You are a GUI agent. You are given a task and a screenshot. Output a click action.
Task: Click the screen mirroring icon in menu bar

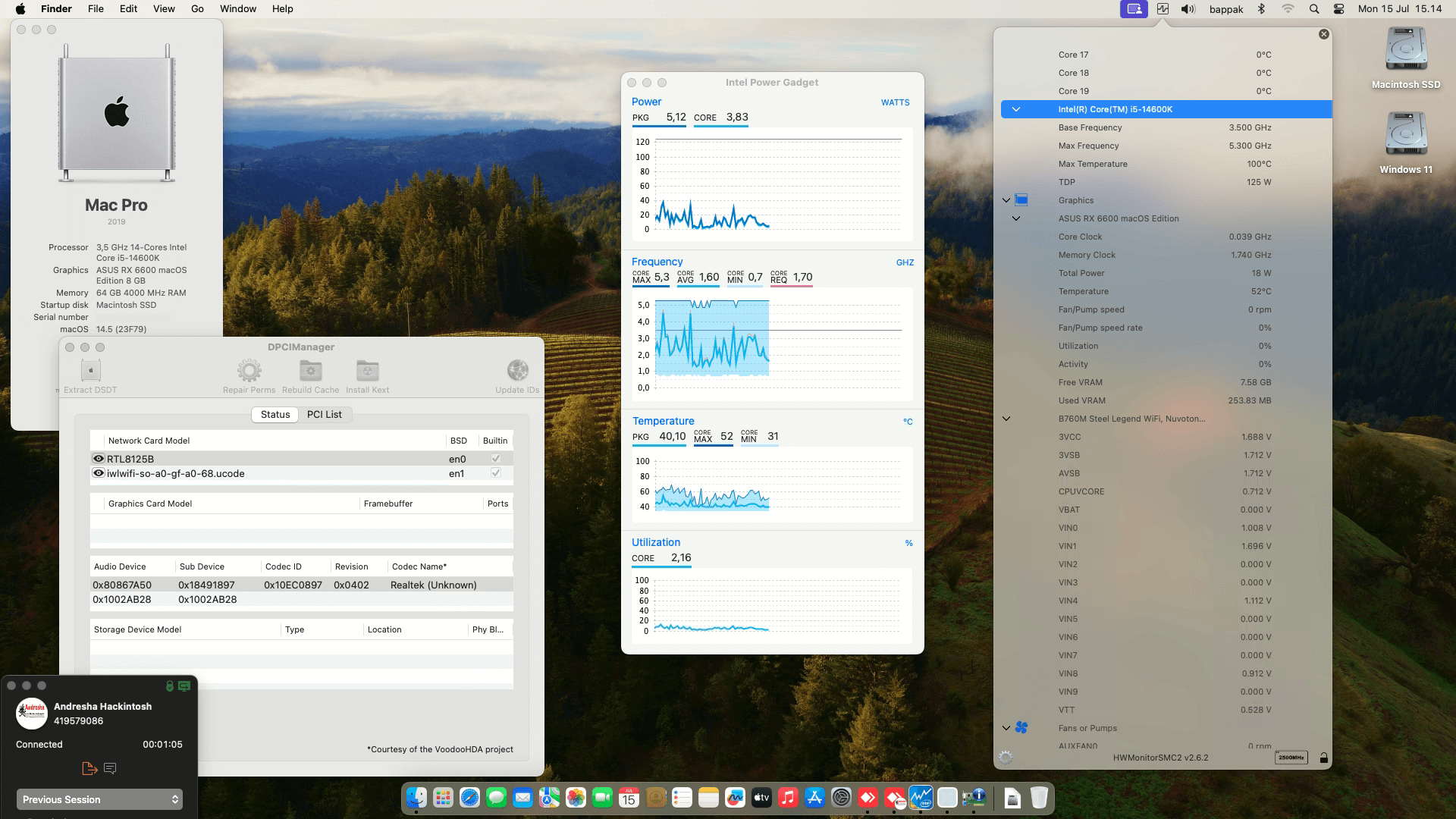[x=1134, y=9]
